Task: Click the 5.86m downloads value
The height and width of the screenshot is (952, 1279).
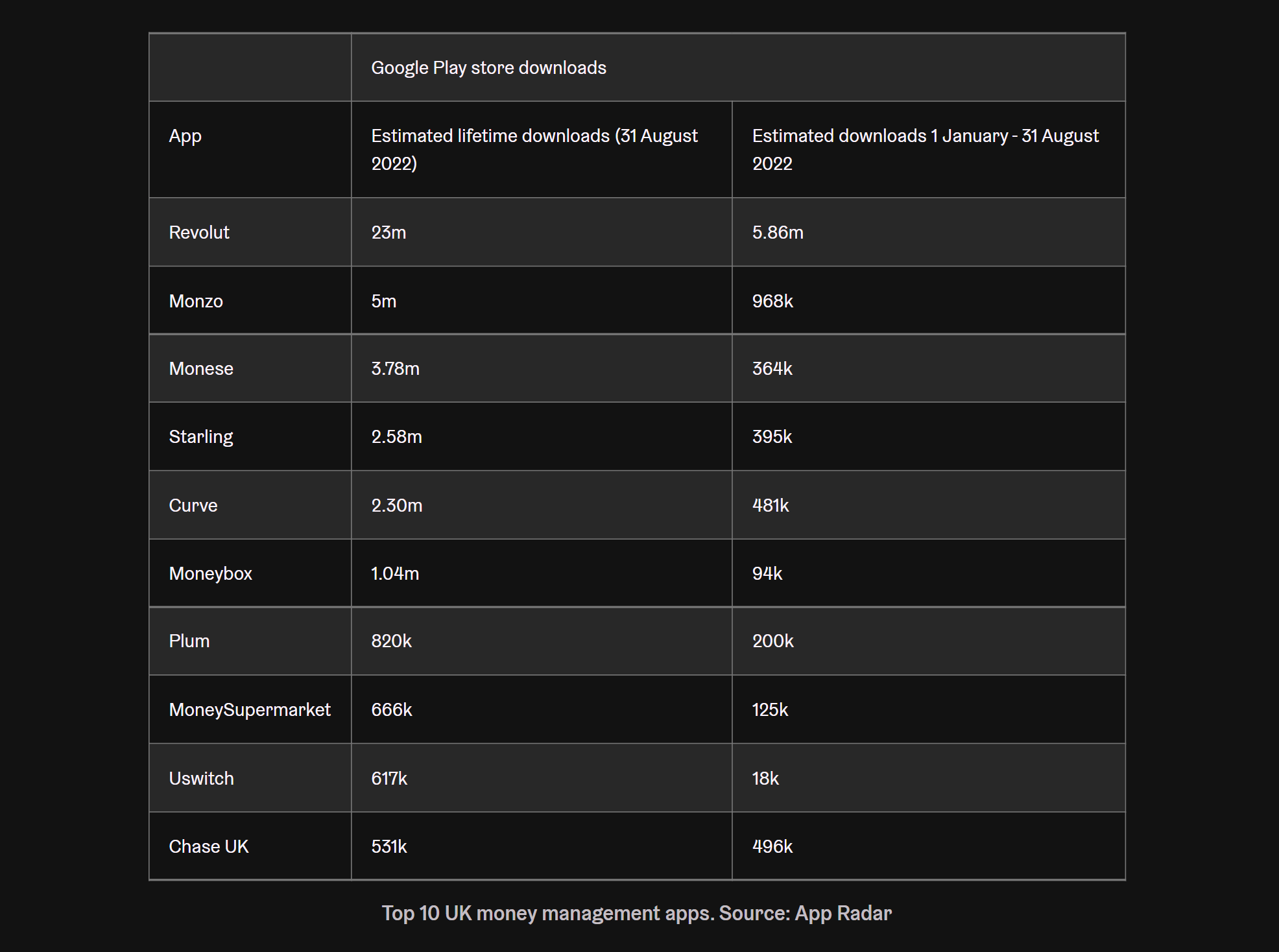Action: click(778, 232)
